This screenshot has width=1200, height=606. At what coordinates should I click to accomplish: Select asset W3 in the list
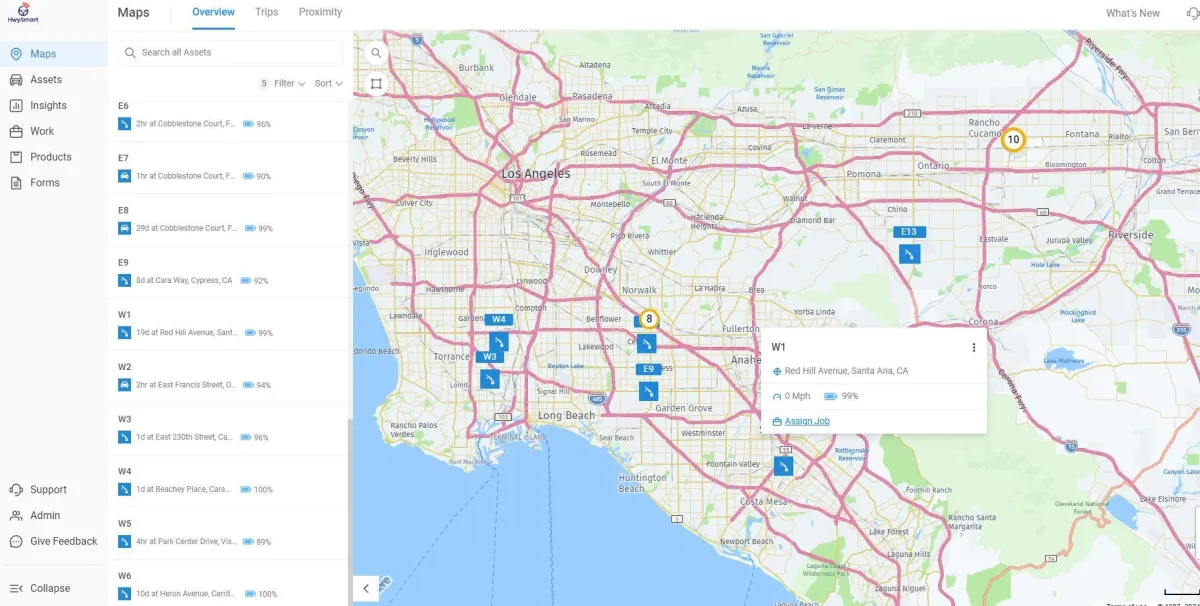tap(228, 428)
